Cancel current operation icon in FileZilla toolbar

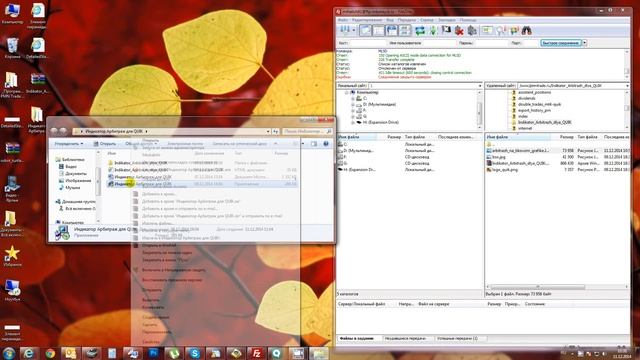pos(446,31)
